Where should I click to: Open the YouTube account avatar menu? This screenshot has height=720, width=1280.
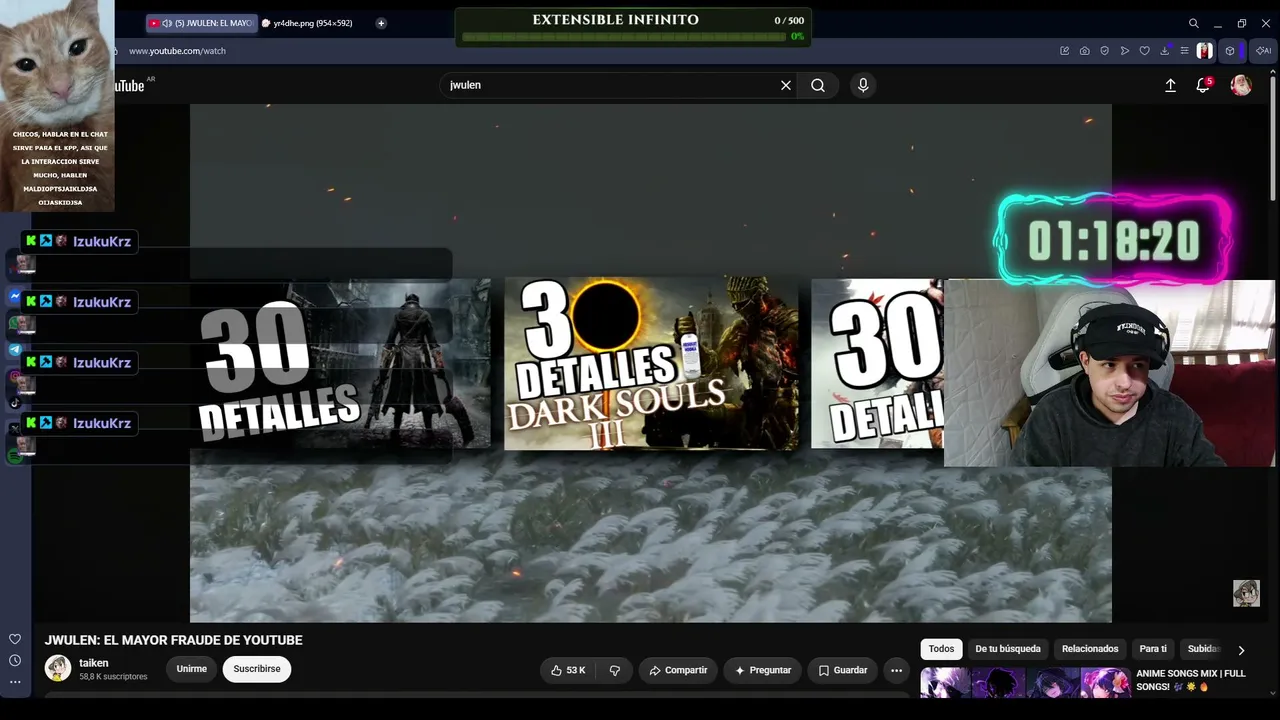pyautogui.click(x=1241, y=86)
